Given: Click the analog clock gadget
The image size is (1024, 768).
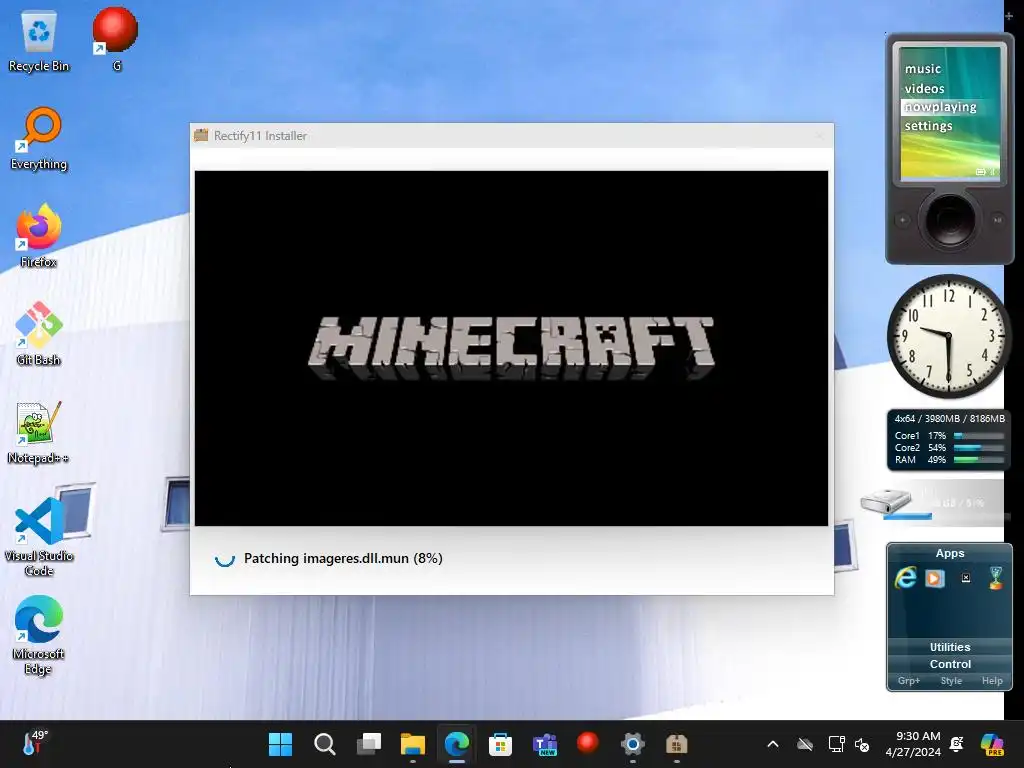Looking at the screenshot, I should (x=947, y=336).
